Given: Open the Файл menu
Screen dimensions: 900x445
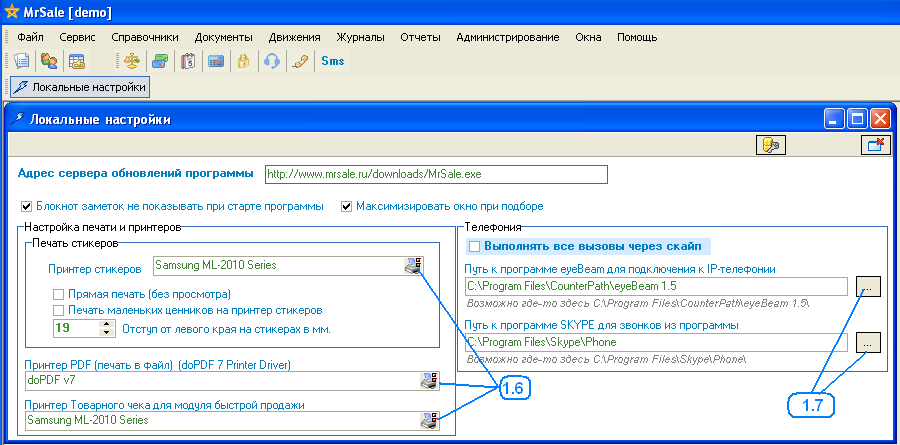Looking at the screenshot, I should (x=30, y=37).
